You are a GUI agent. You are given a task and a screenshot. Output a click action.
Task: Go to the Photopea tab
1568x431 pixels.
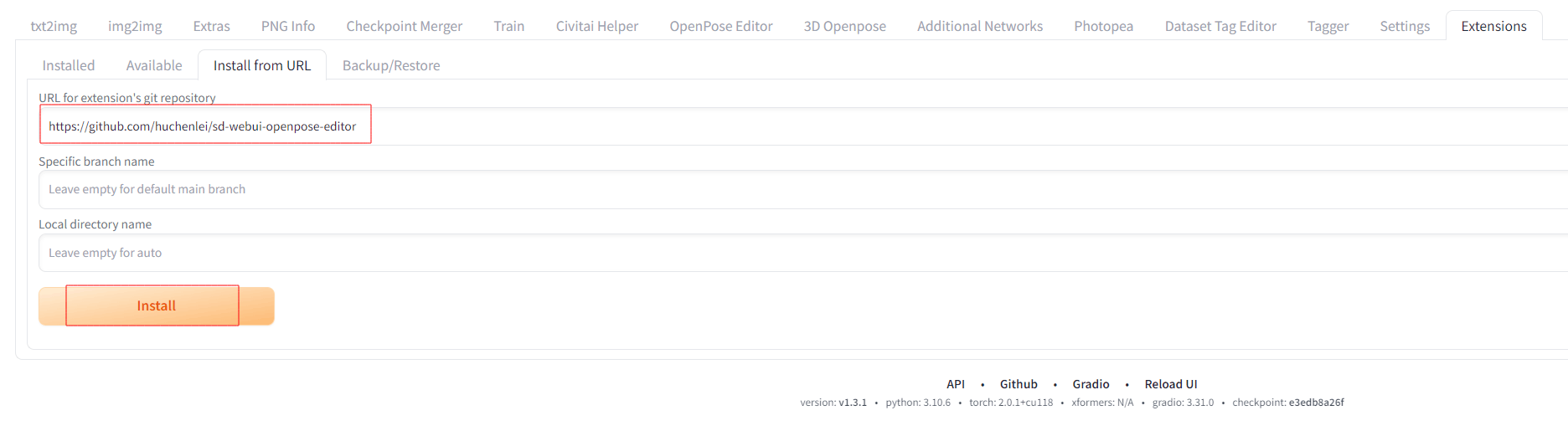[x=1103, y=26]
